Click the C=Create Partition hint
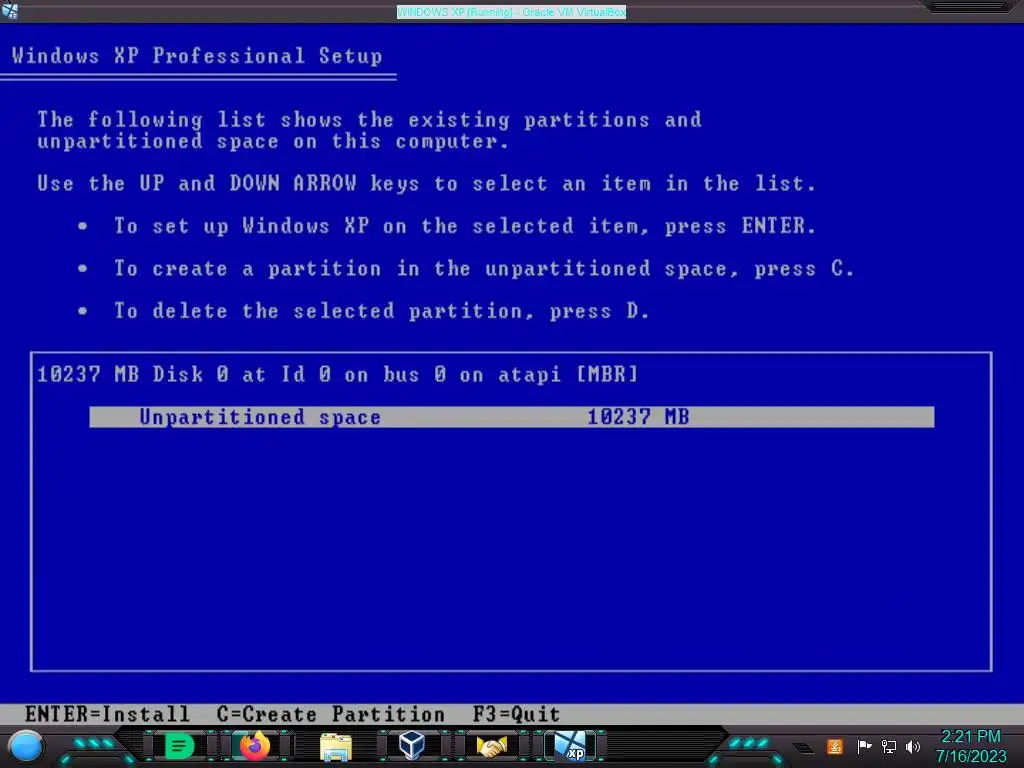 coord(330,714)
